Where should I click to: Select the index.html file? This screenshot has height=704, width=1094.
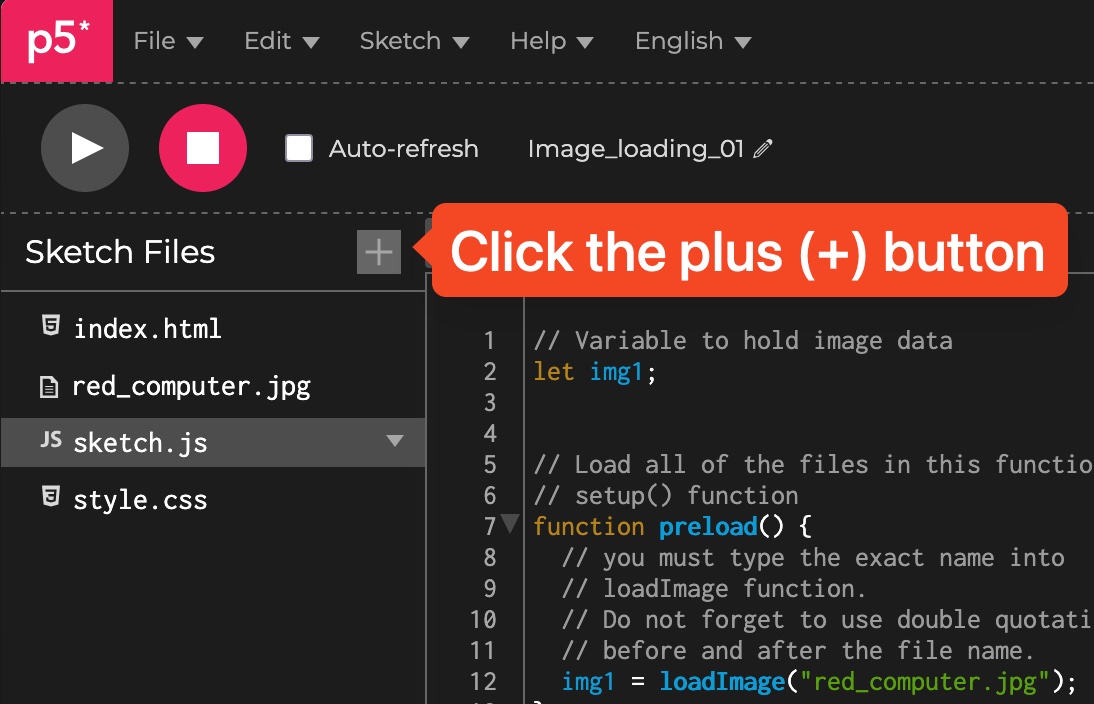(x=147, y=328)
